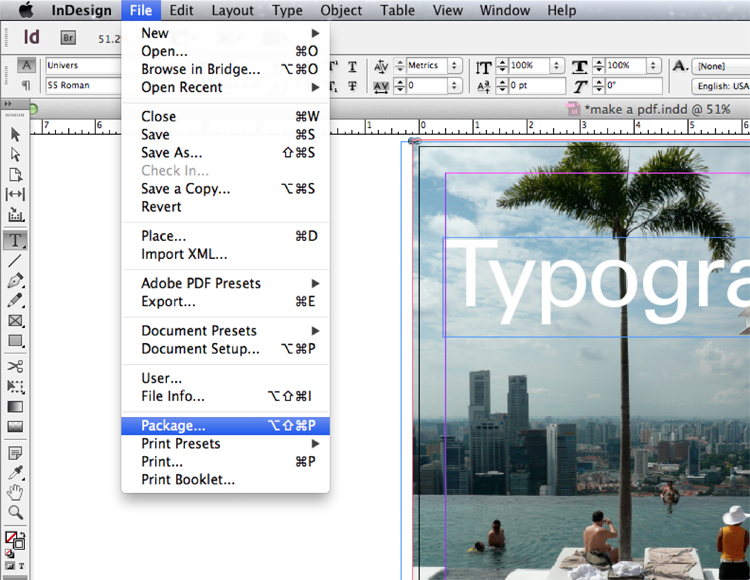Select the Gap tool
This screenshot has width=750, height=580.
tap(15, 194)
